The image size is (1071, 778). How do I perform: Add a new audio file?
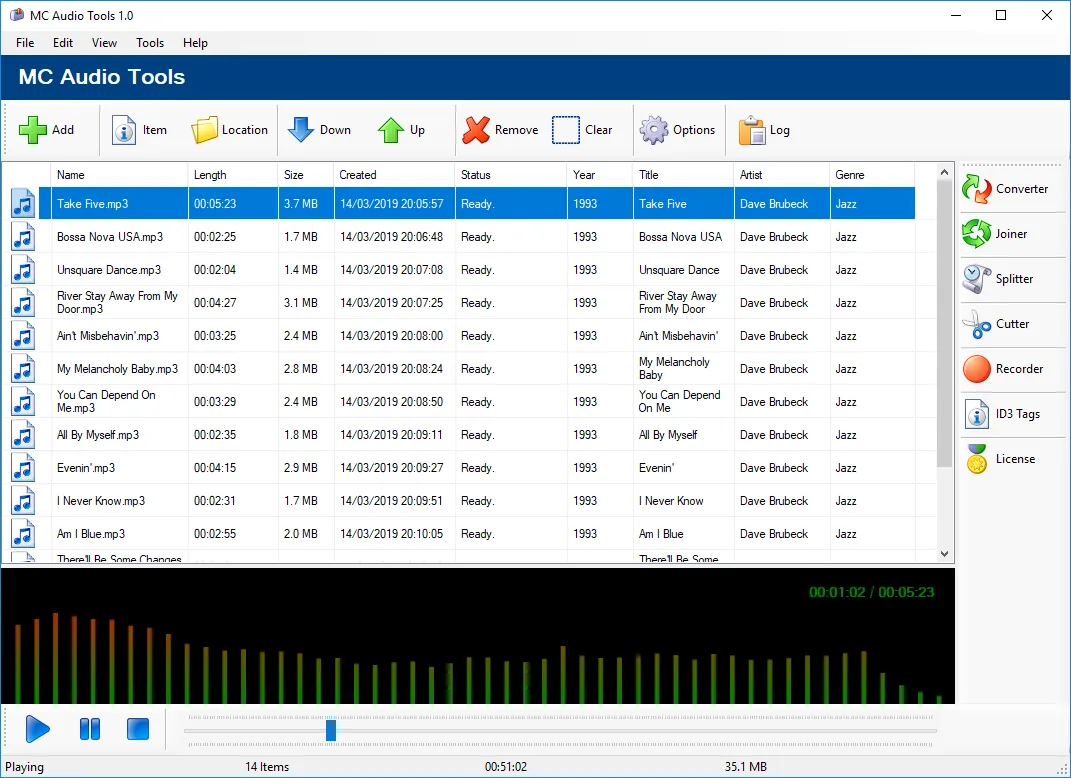point(50,129)
